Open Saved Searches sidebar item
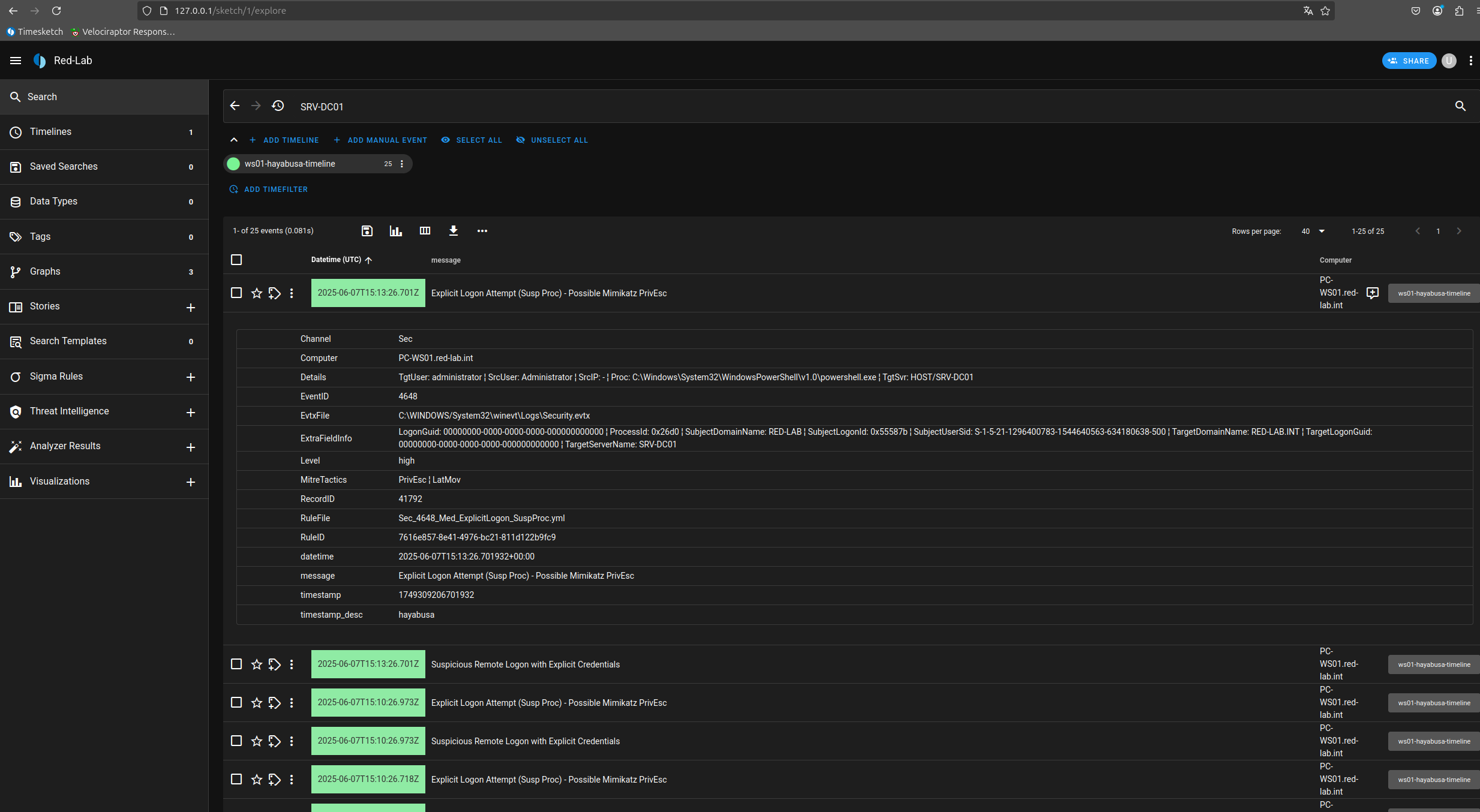Image resolution: width=1480 pixels, height=812 pixels. pyautogui.click(x=104, y=167)
